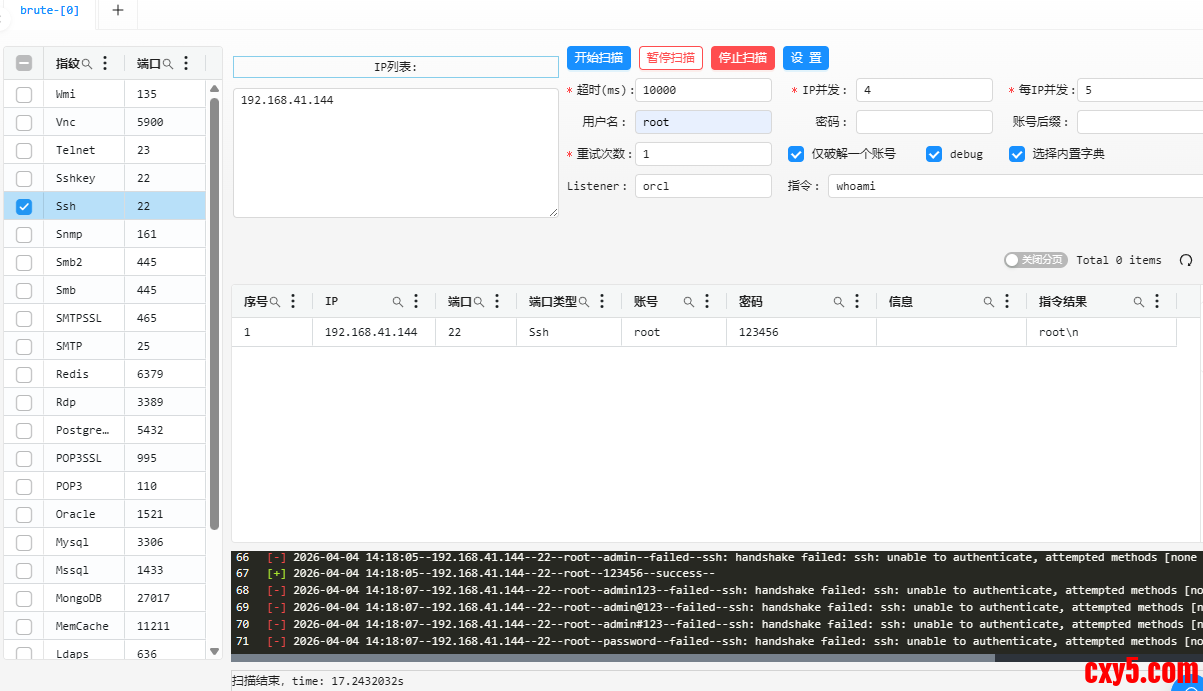Open the three-dot menu in 端口 sidebar header
Viewport: 1203px width, 691px height.
tap(186, 63)
